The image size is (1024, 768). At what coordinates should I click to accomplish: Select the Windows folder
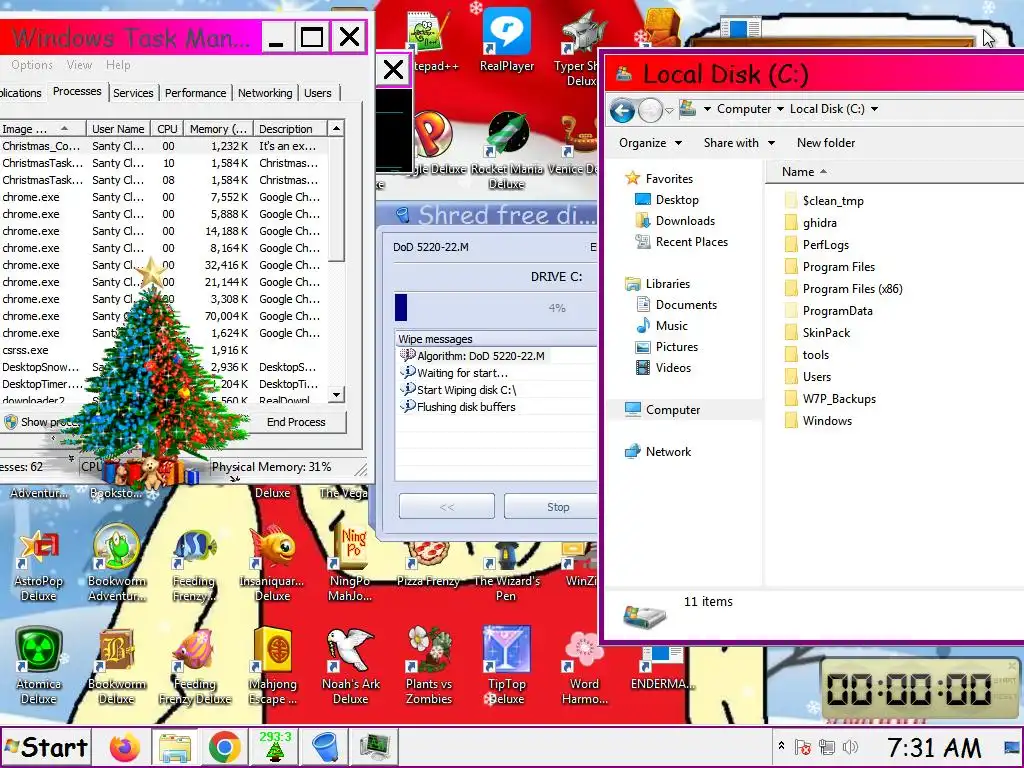click(827, 421)
